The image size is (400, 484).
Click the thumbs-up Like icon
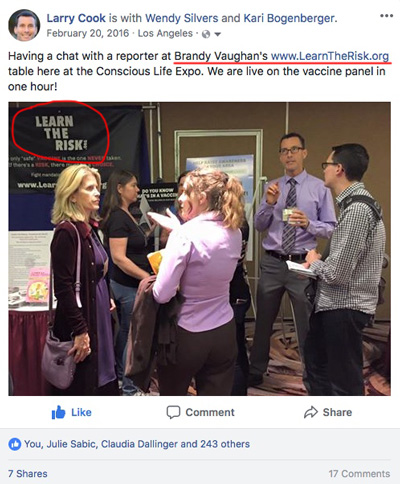coord(59,412)
